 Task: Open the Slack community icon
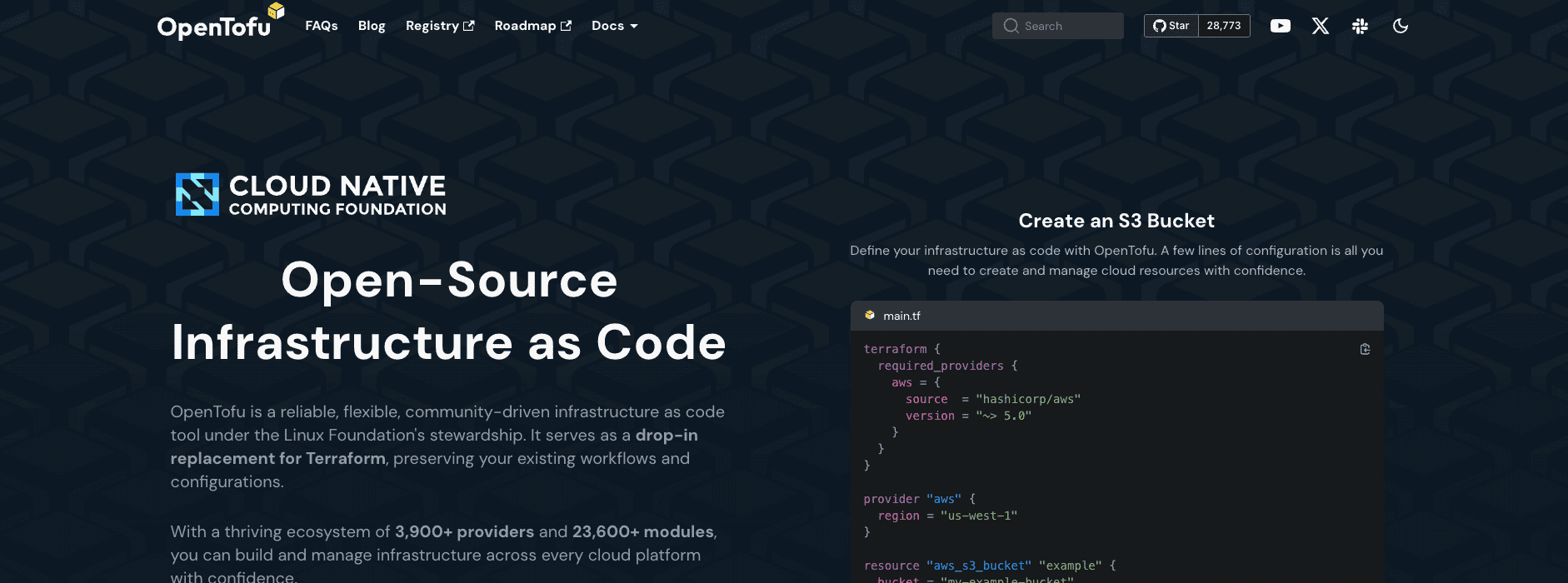1361,26
